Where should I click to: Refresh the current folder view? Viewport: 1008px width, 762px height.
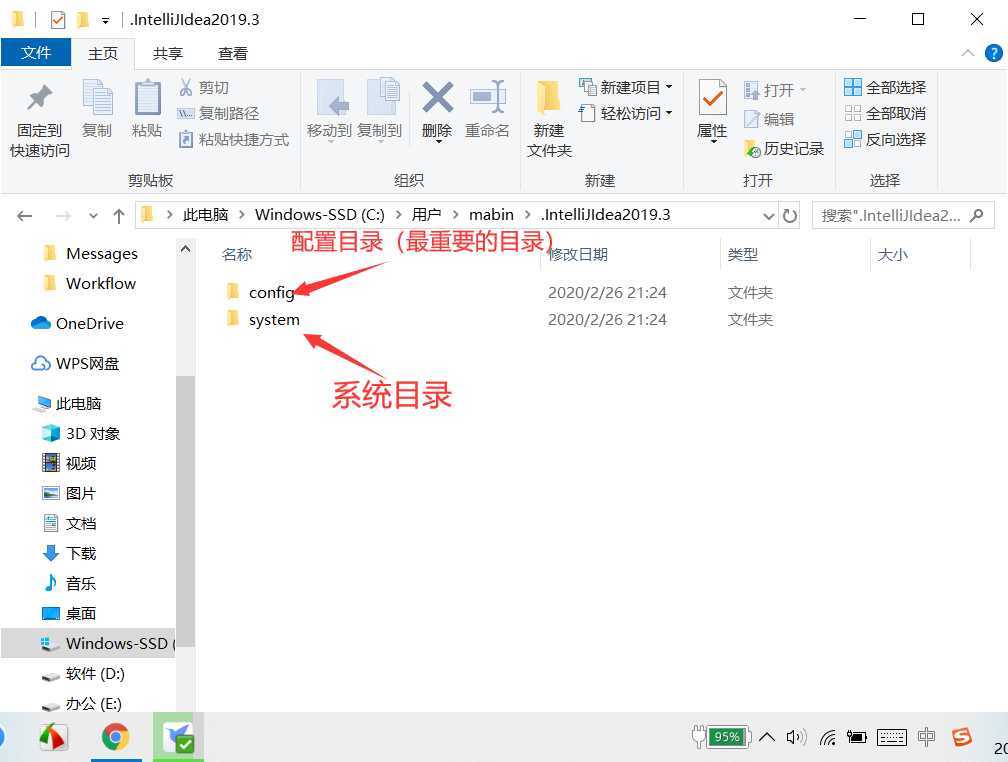[789, 215]
